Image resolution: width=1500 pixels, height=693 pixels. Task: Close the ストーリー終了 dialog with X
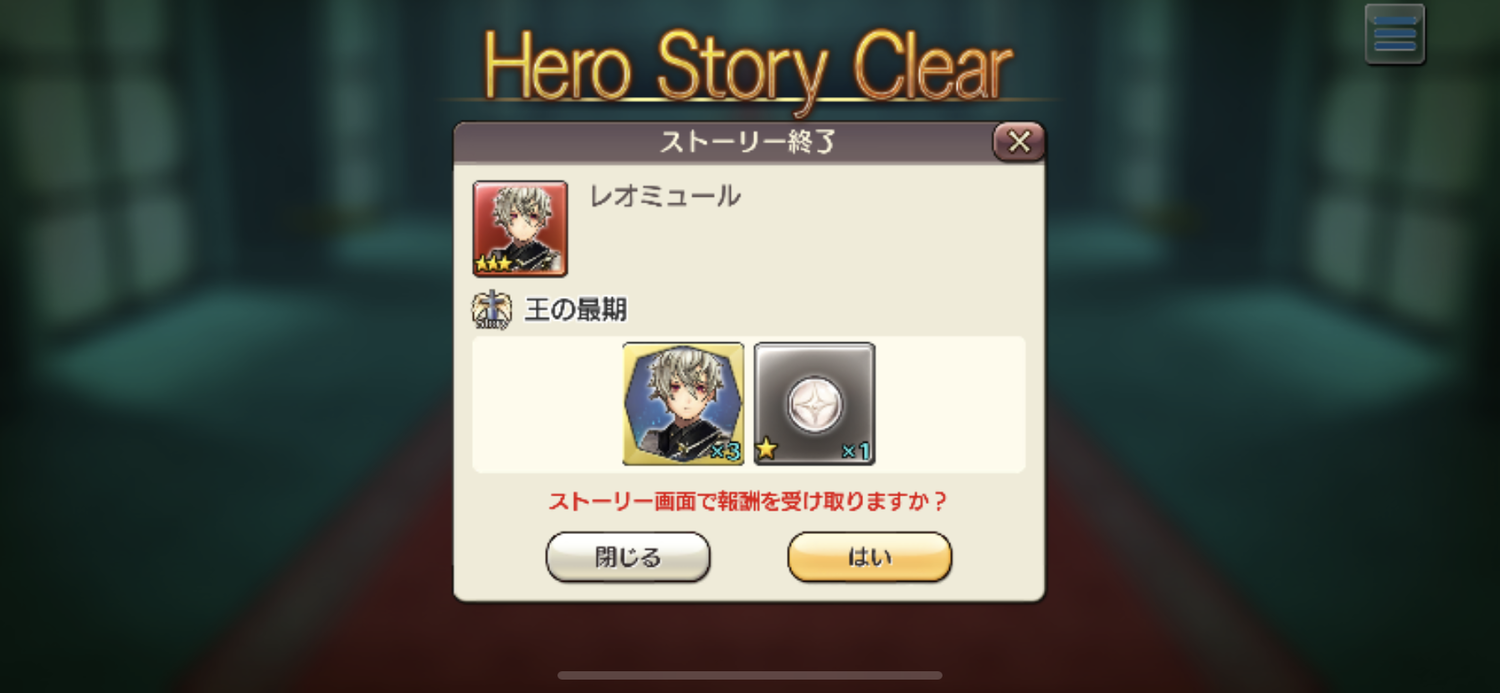click(1019, 142)
